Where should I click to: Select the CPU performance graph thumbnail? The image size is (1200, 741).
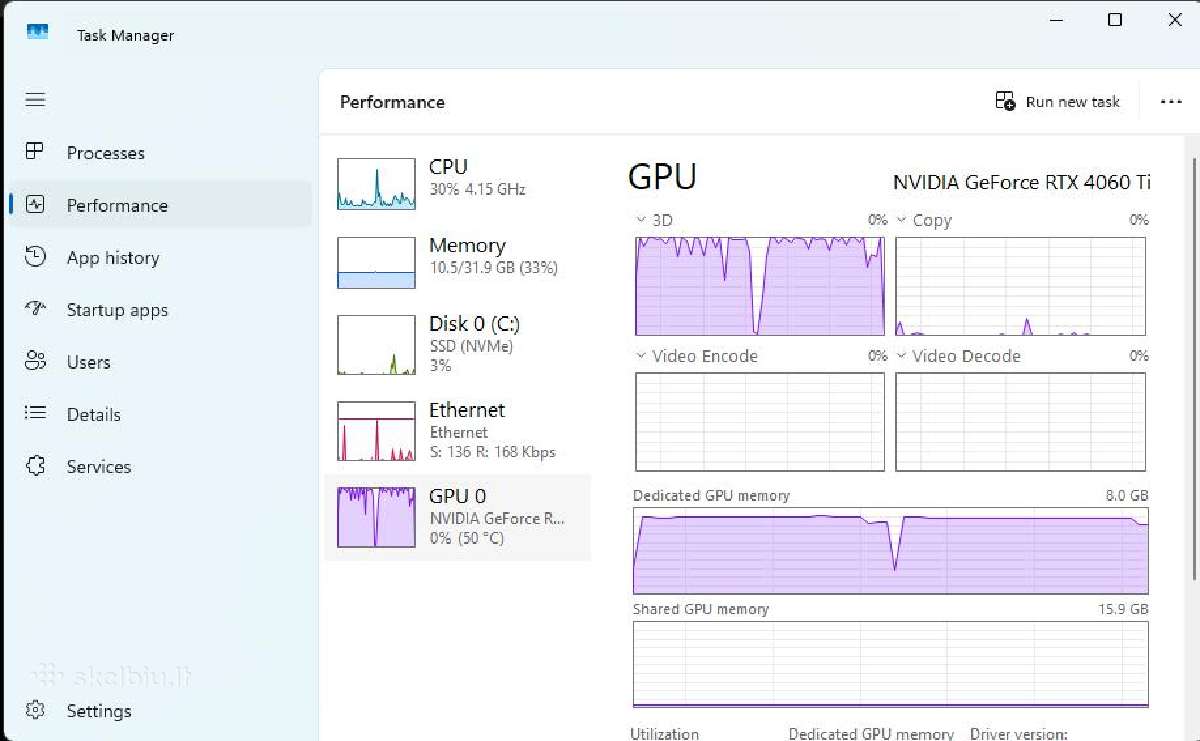(377, 184)
